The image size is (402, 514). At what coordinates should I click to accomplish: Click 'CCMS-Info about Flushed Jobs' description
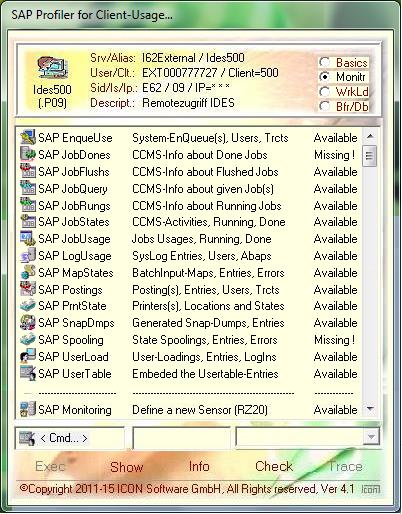click(x=205, y=172)
